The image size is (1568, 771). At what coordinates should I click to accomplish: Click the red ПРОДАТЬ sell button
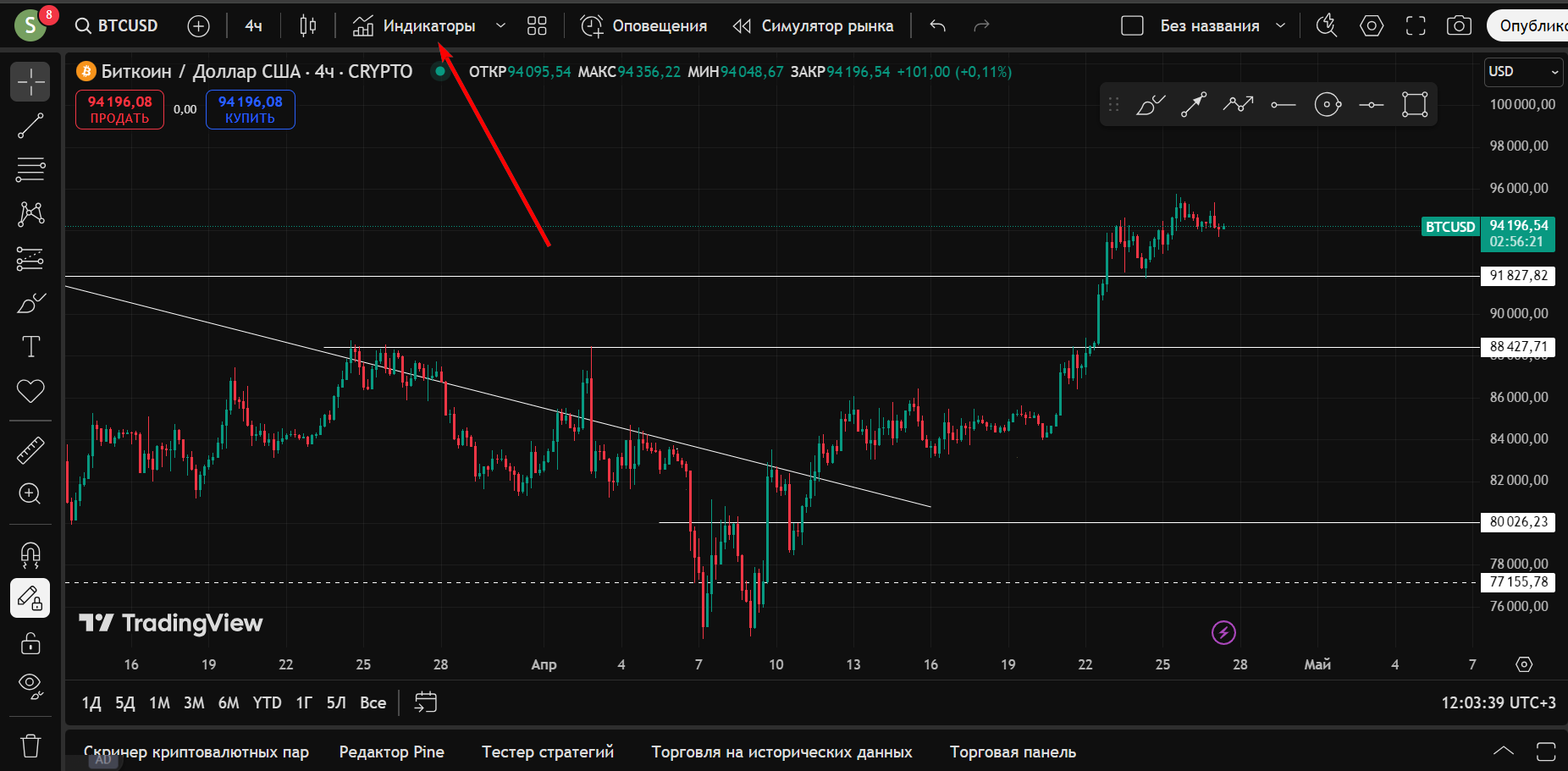tap(119, 110)
